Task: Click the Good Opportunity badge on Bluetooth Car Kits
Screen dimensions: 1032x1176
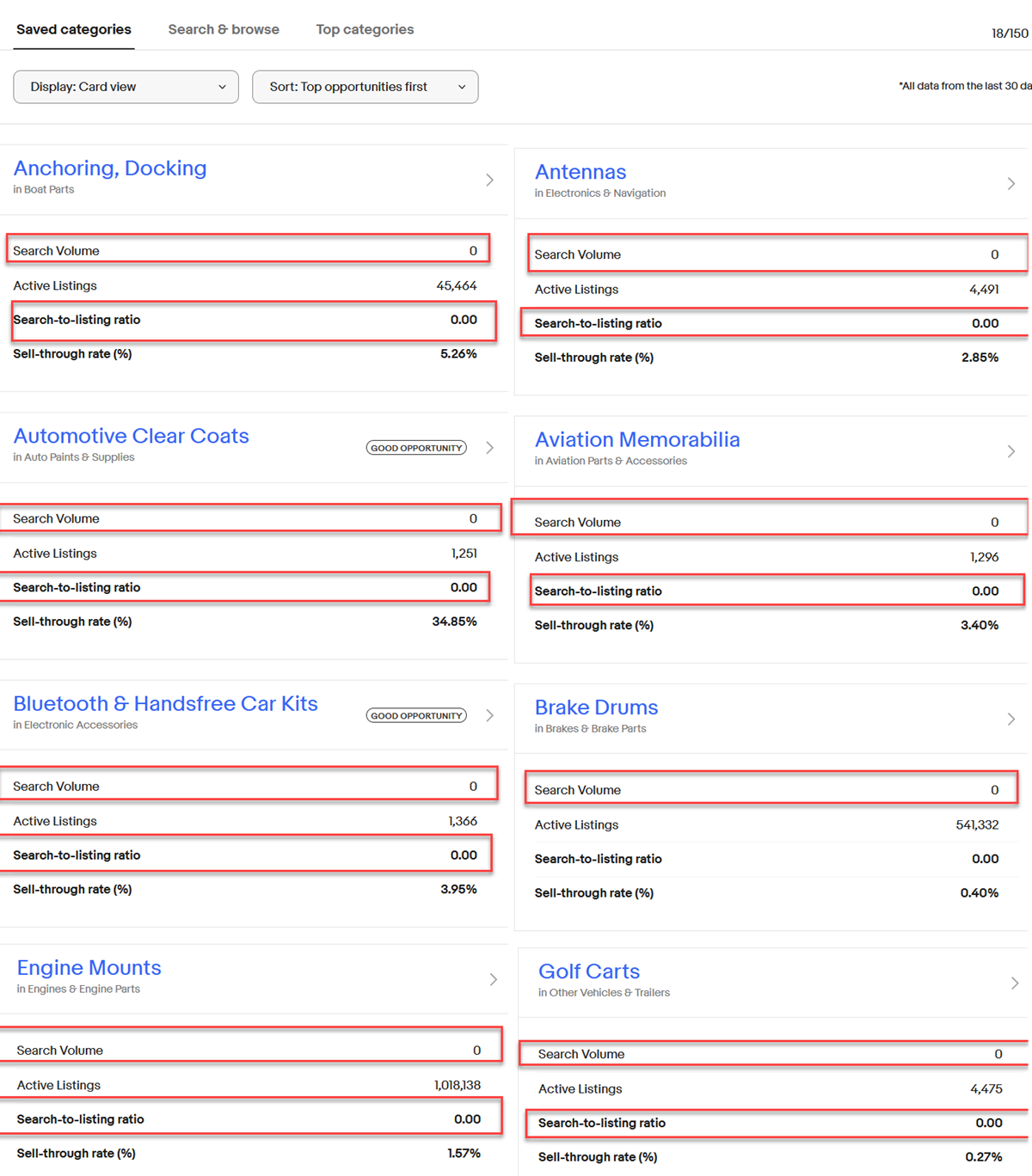Action: click(x=415, y=714)
